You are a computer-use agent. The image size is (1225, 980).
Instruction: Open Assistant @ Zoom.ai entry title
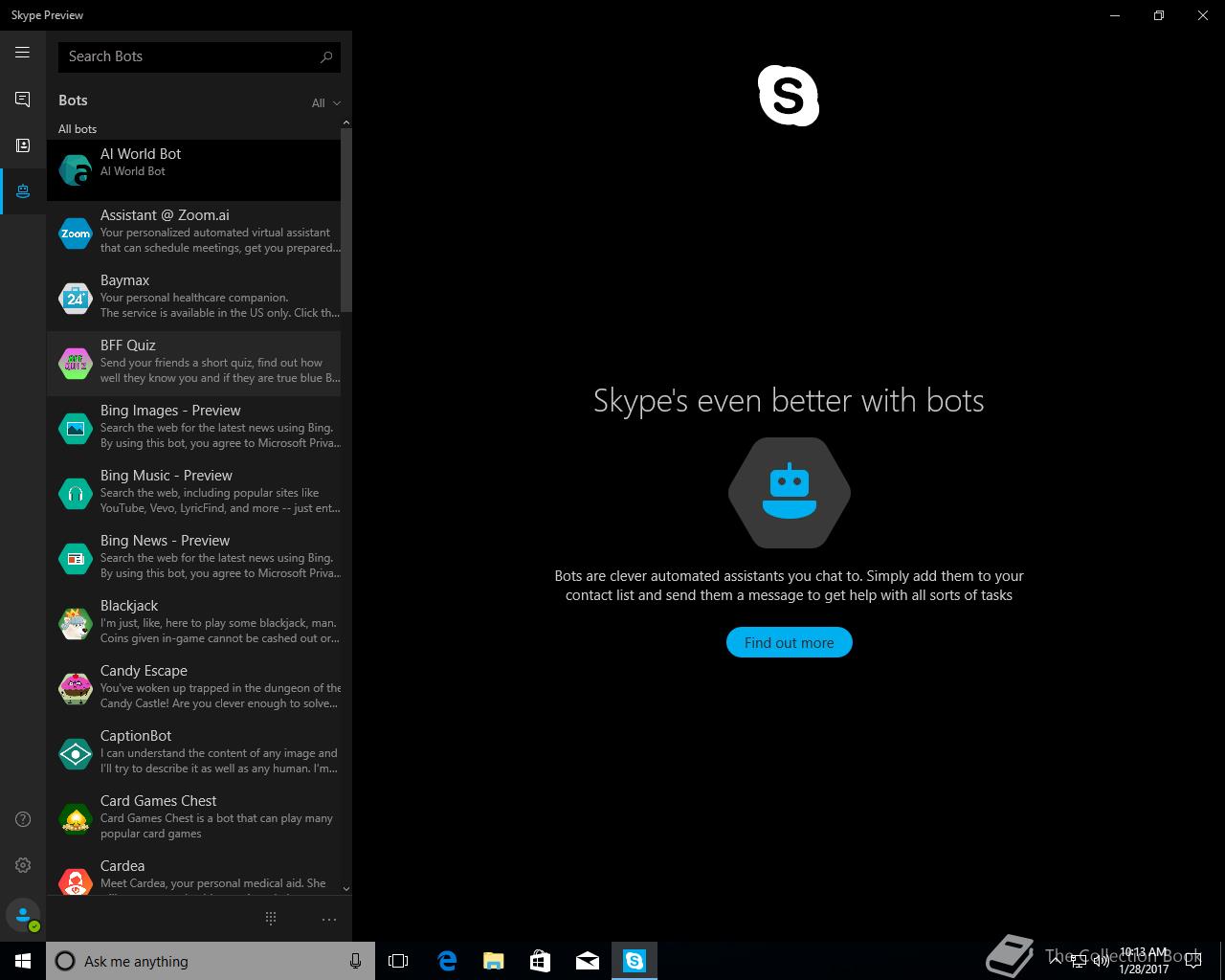(x=165, y=215)
